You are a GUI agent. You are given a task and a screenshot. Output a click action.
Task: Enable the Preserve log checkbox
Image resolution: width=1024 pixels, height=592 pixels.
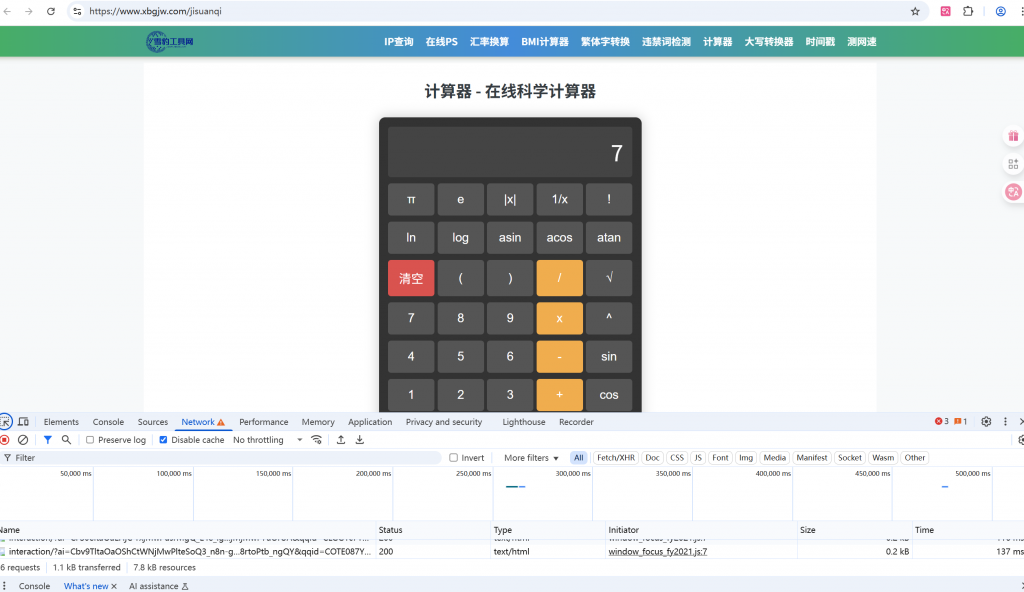point(91,440)
